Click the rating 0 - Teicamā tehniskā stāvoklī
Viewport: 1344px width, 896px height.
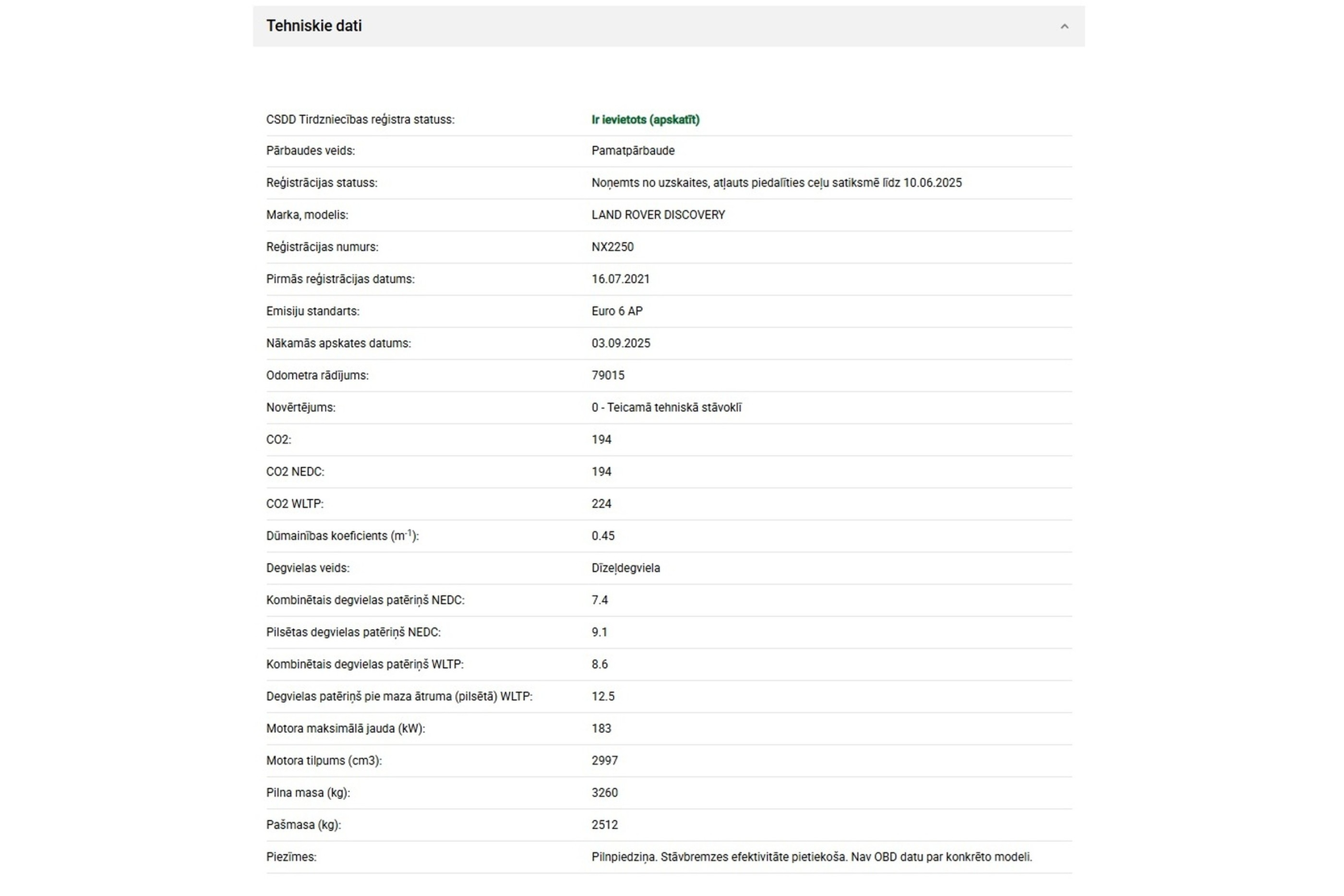(666, 407)
